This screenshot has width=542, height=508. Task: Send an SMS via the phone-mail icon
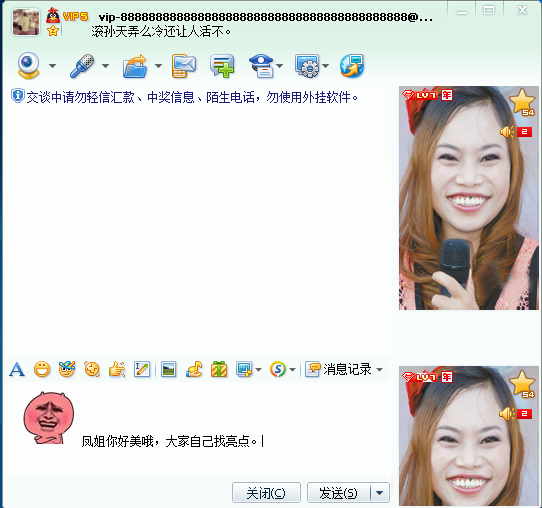184,66
